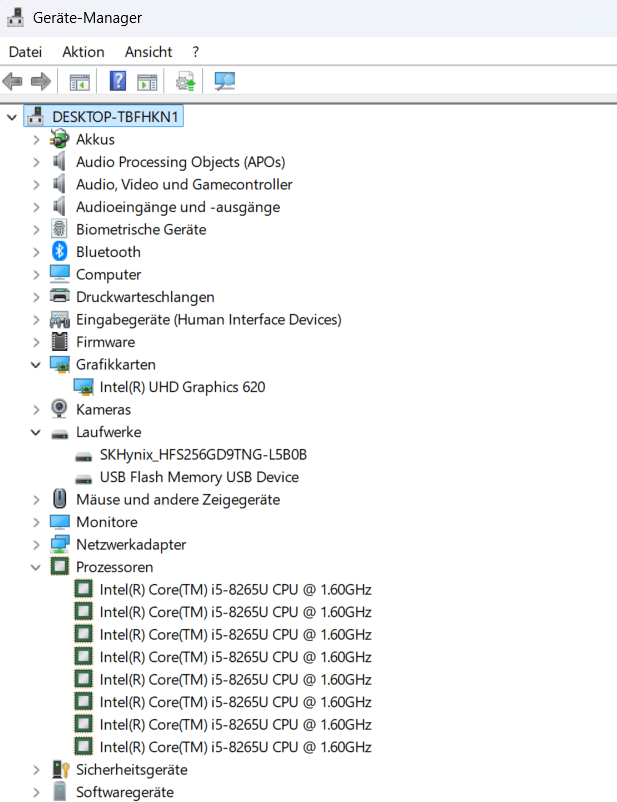Toggle the console tree pane icon
Viewport: 617px width, 802px height.
point(79,82)
